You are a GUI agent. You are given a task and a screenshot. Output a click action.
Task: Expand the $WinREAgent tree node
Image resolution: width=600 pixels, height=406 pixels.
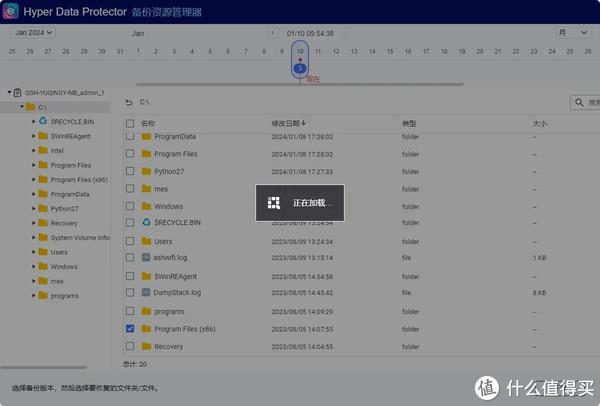34,136
